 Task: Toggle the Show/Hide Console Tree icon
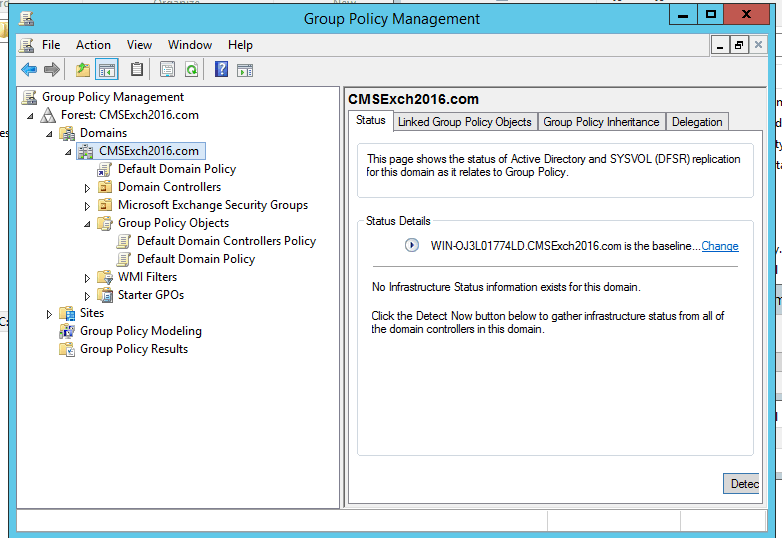[x=107, y=69]
